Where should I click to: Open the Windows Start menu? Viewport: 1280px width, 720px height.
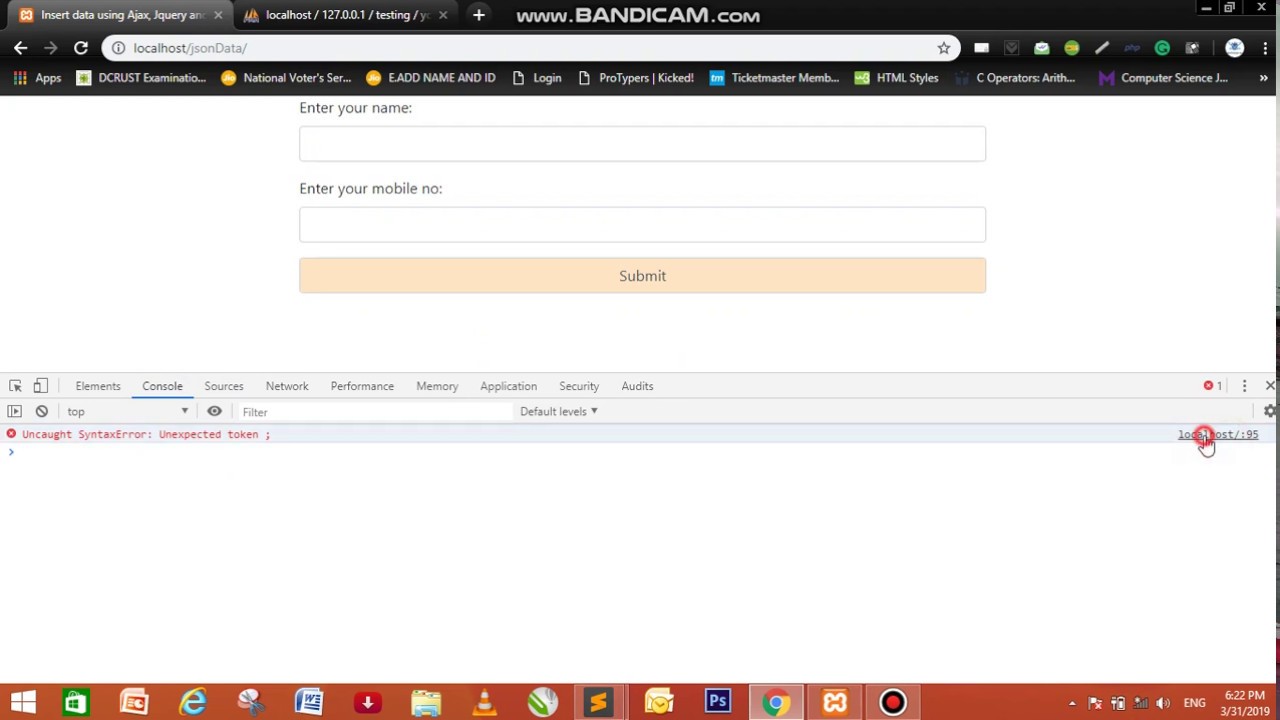pyautogui.click(x=23, y=702)
